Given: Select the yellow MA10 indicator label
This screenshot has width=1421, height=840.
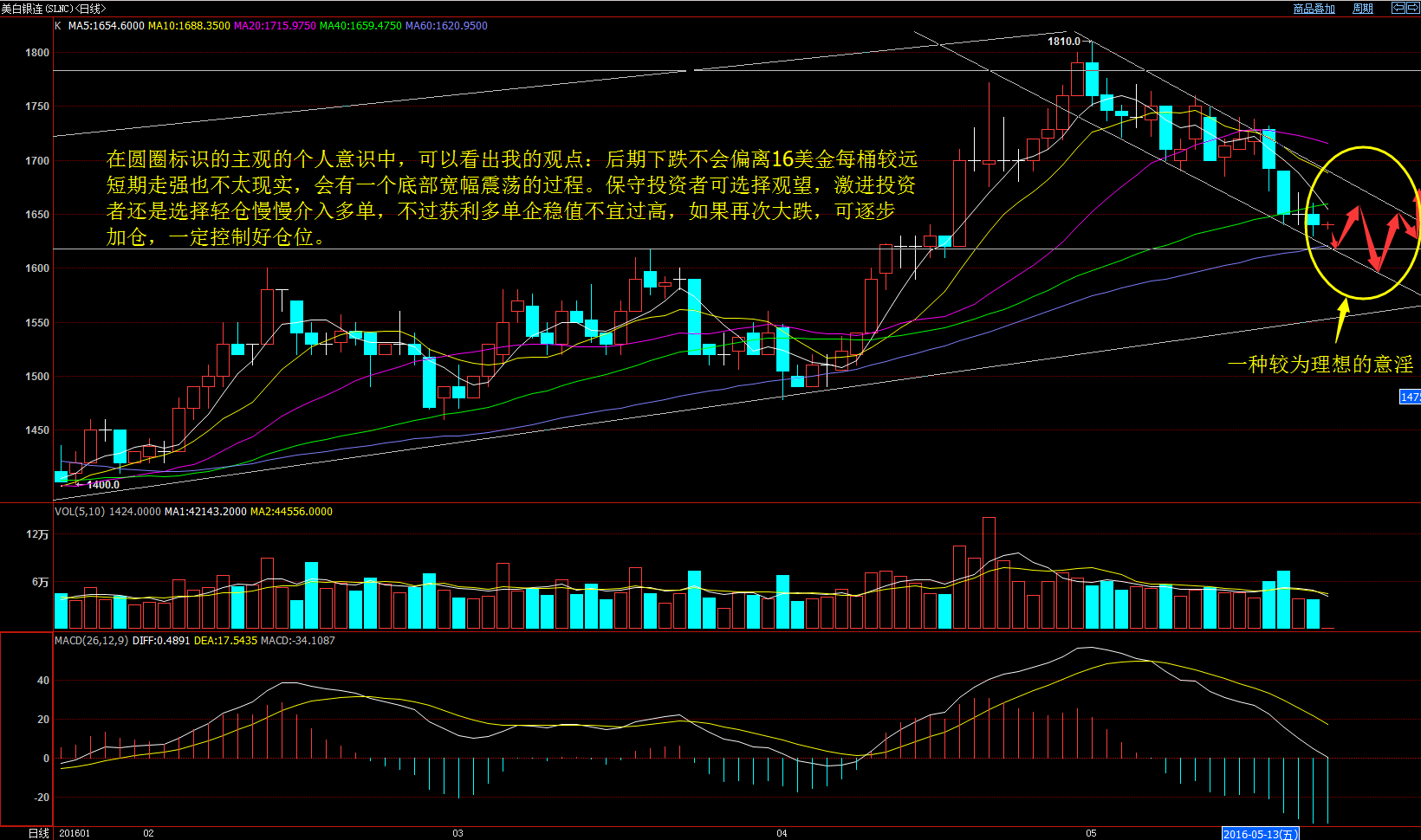Looking at the screenshot, I should (189, 26).
